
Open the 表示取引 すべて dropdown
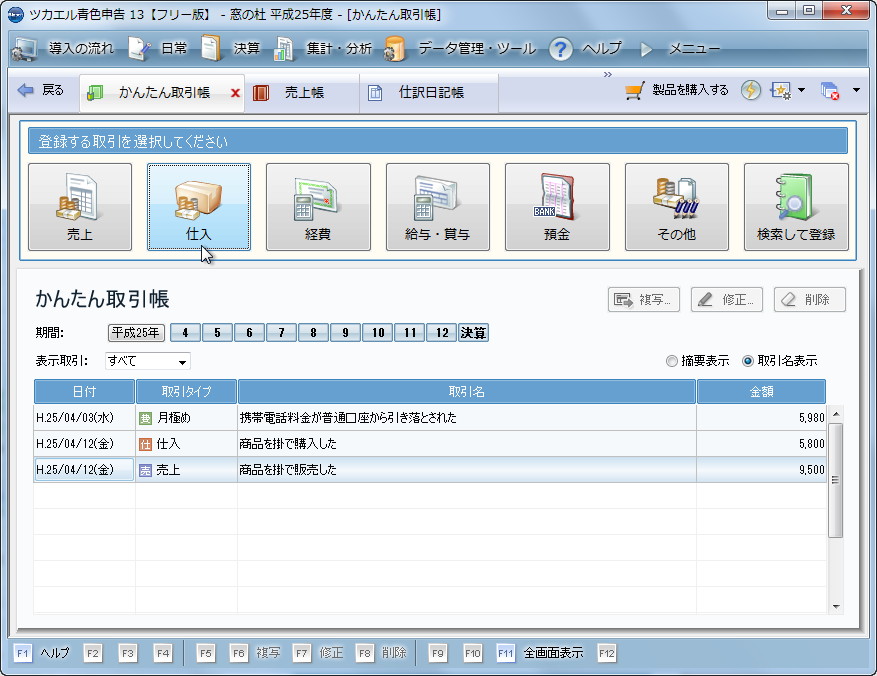(x=148, y=361)
